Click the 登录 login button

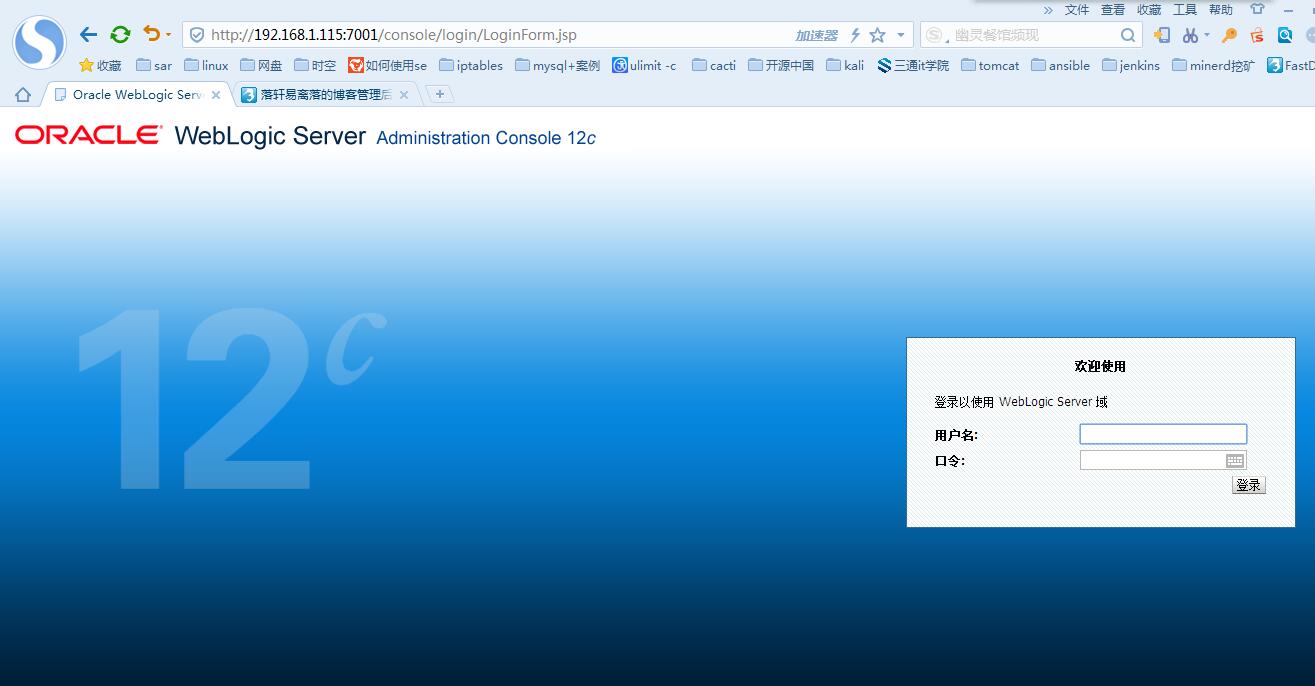[x=1249, y=485]
